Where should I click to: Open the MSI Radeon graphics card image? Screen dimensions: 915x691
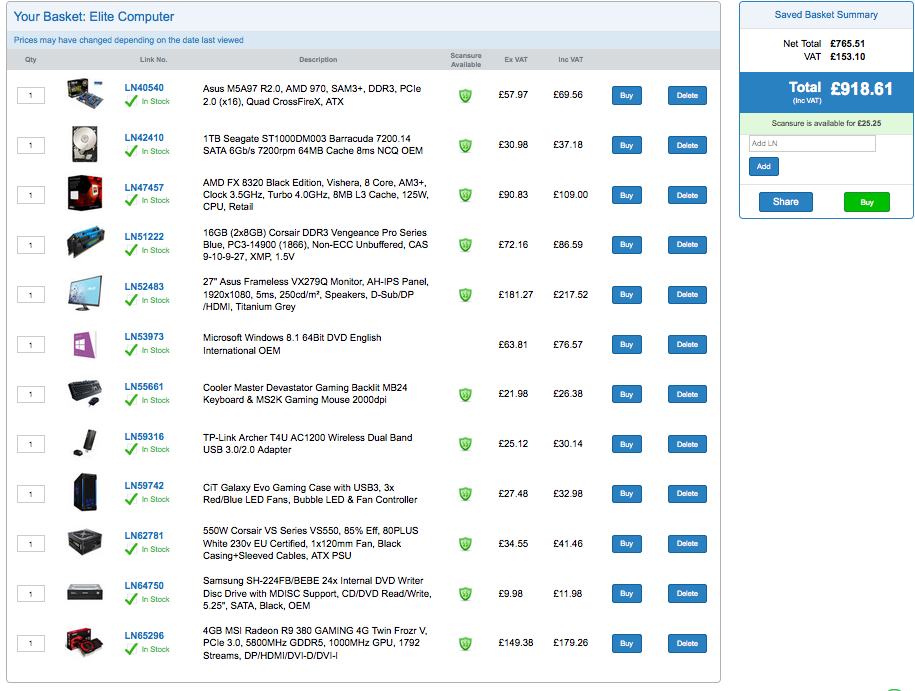[85, 642]
